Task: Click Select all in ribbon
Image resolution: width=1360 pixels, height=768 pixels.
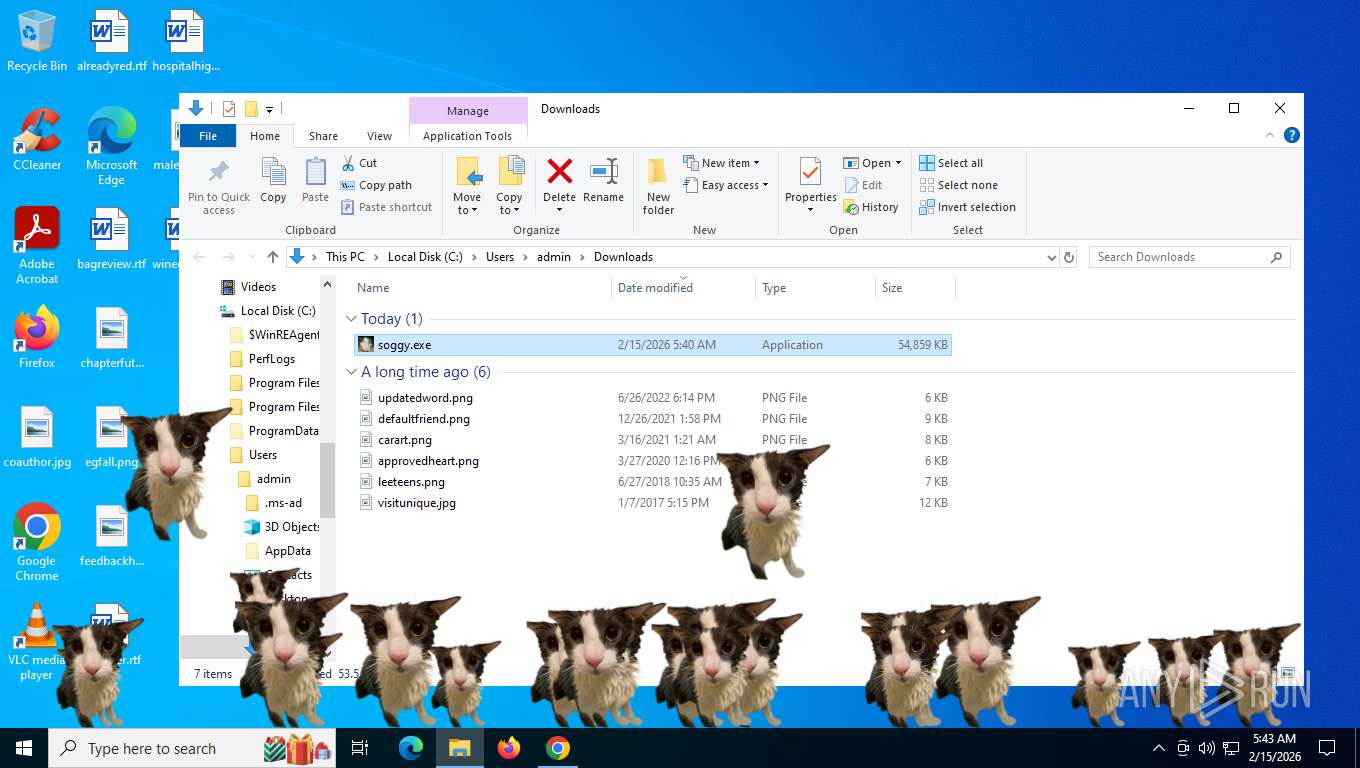Action: coord(951,163)
